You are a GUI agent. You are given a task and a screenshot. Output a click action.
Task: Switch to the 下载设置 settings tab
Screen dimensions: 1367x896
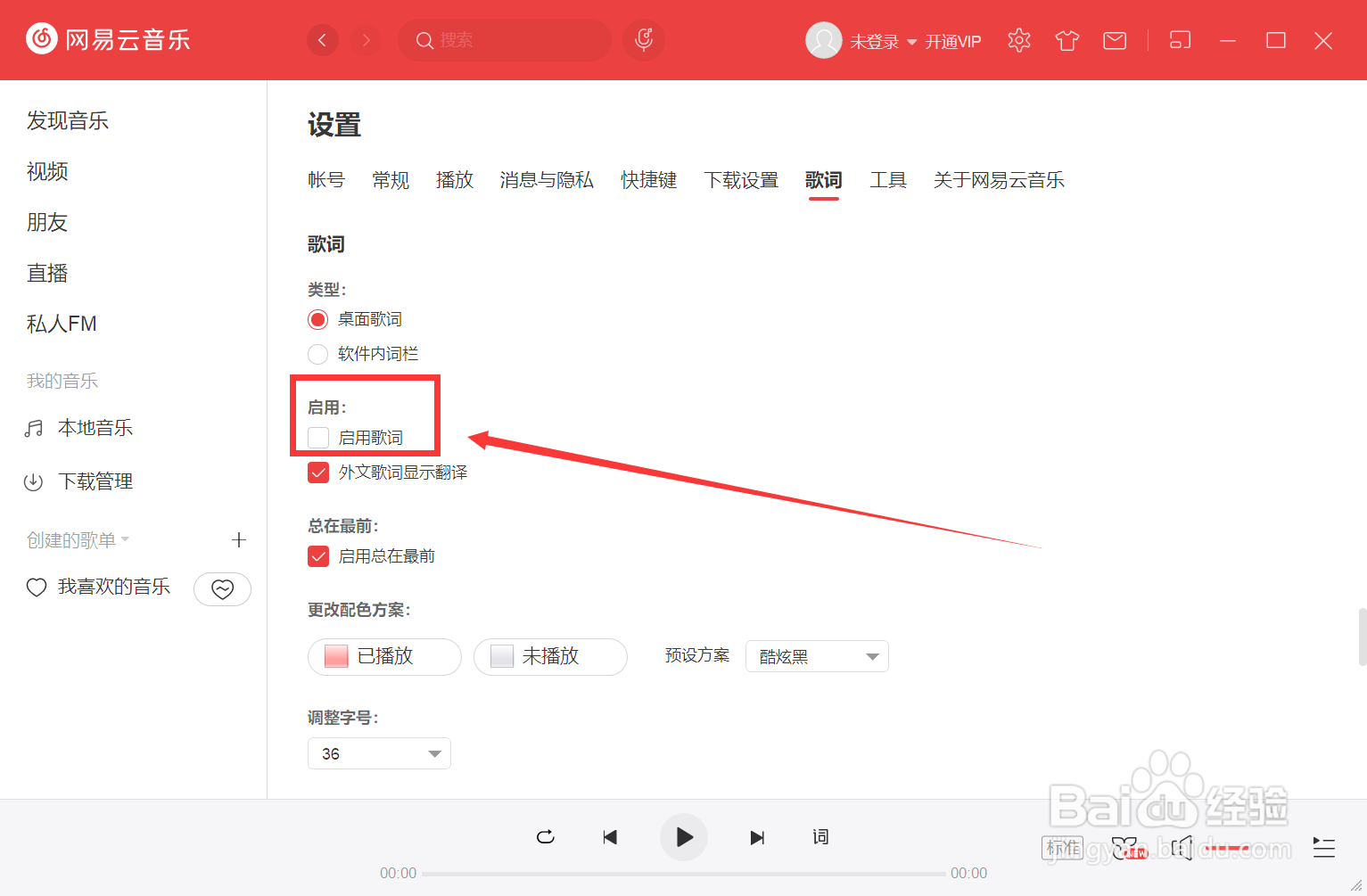point(741,180)
